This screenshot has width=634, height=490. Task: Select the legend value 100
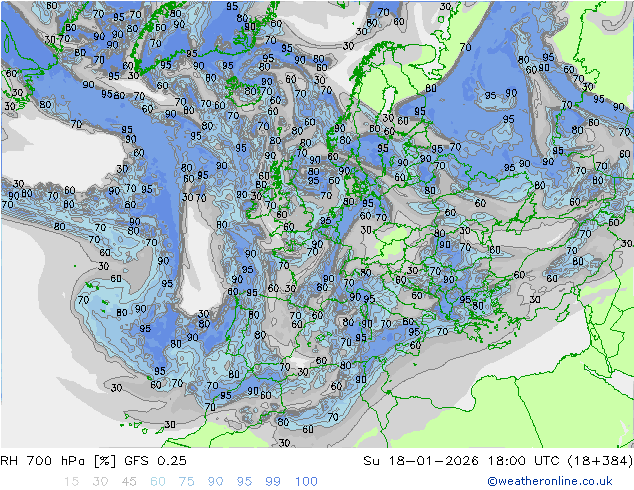(x=306, y=481)
